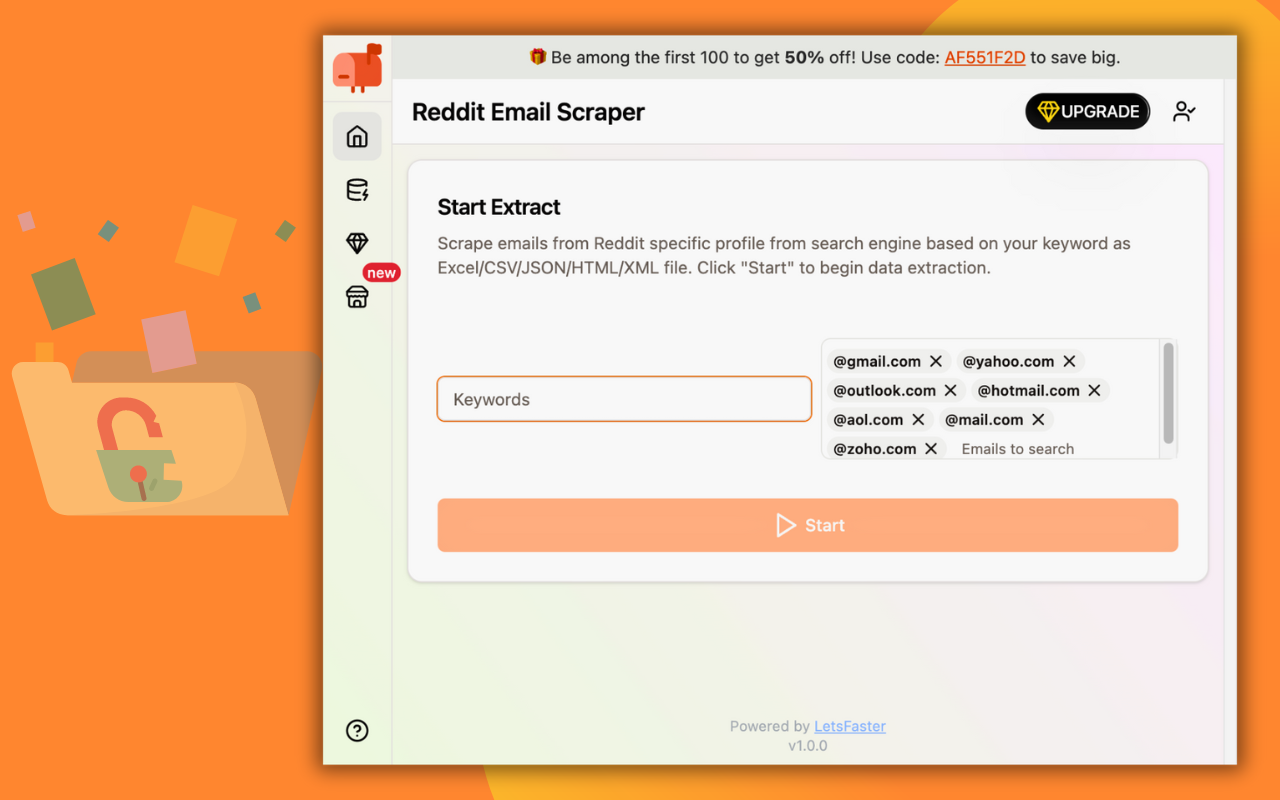Remove the @gmail.com email tag
The width and height of the screenshot is (1280, 800).
936,361
